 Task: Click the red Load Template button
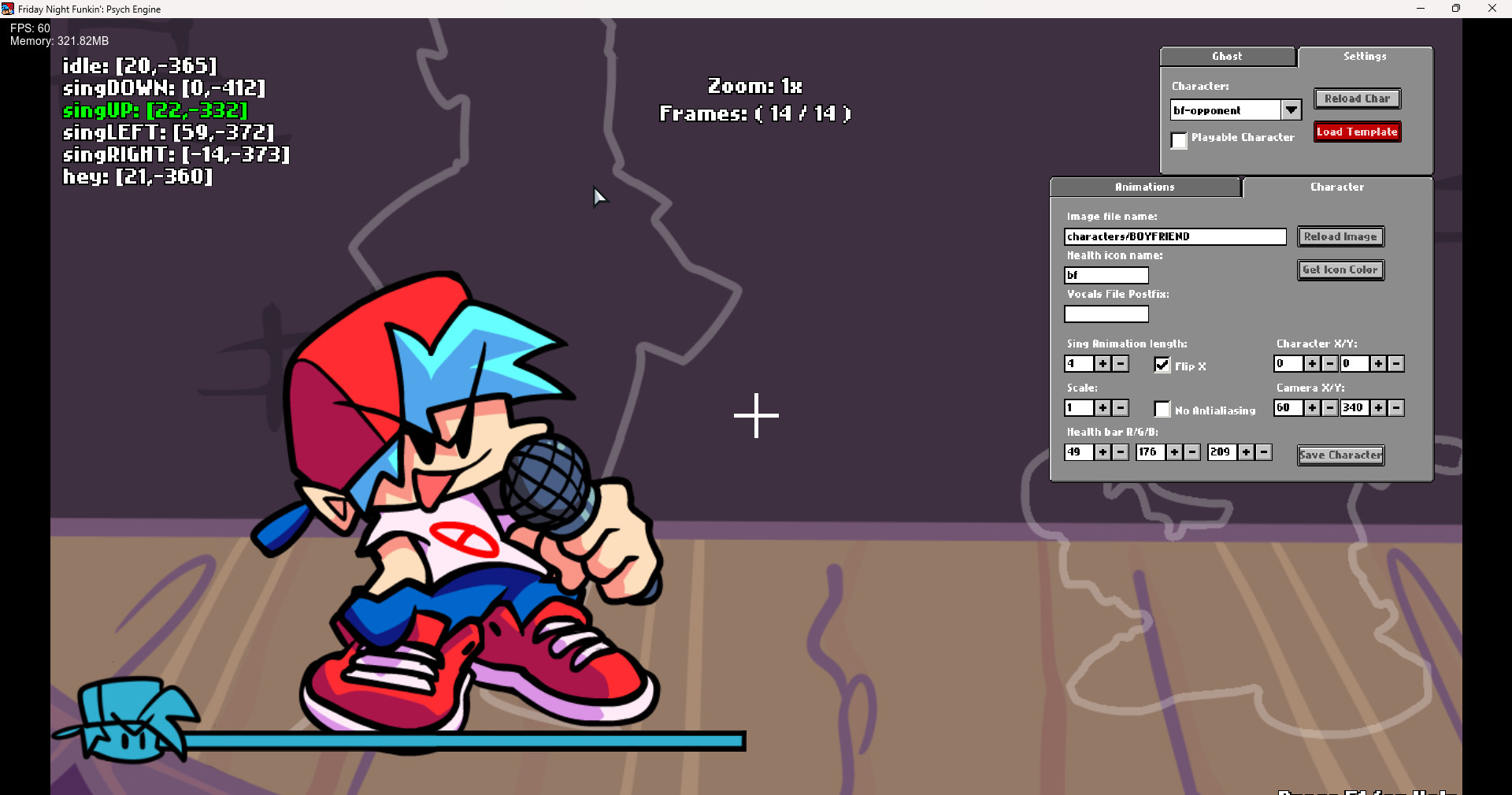pyautogui.click(x=1358, y=132)
